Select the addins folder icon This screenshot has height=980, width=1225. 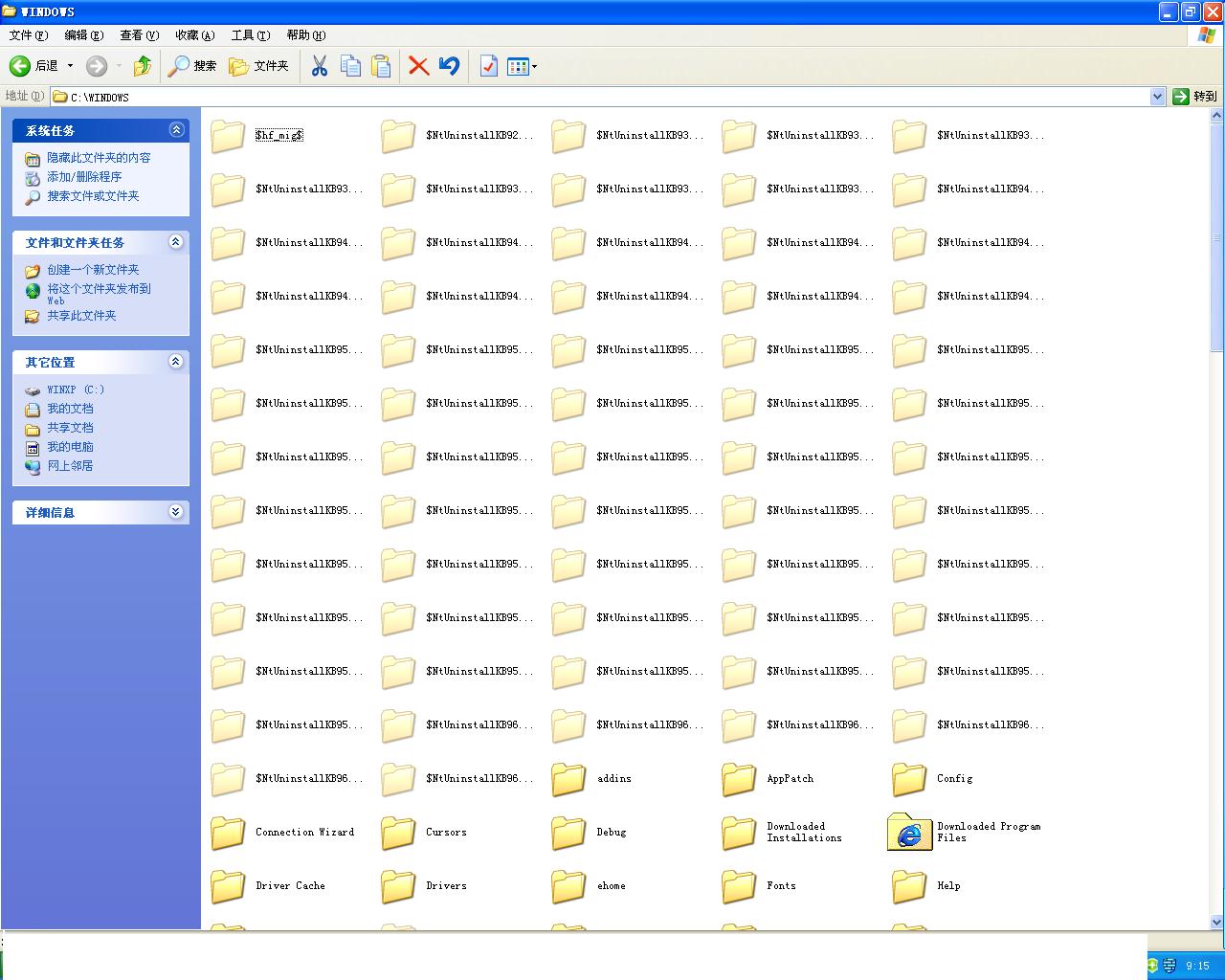(x=568, y=779)
